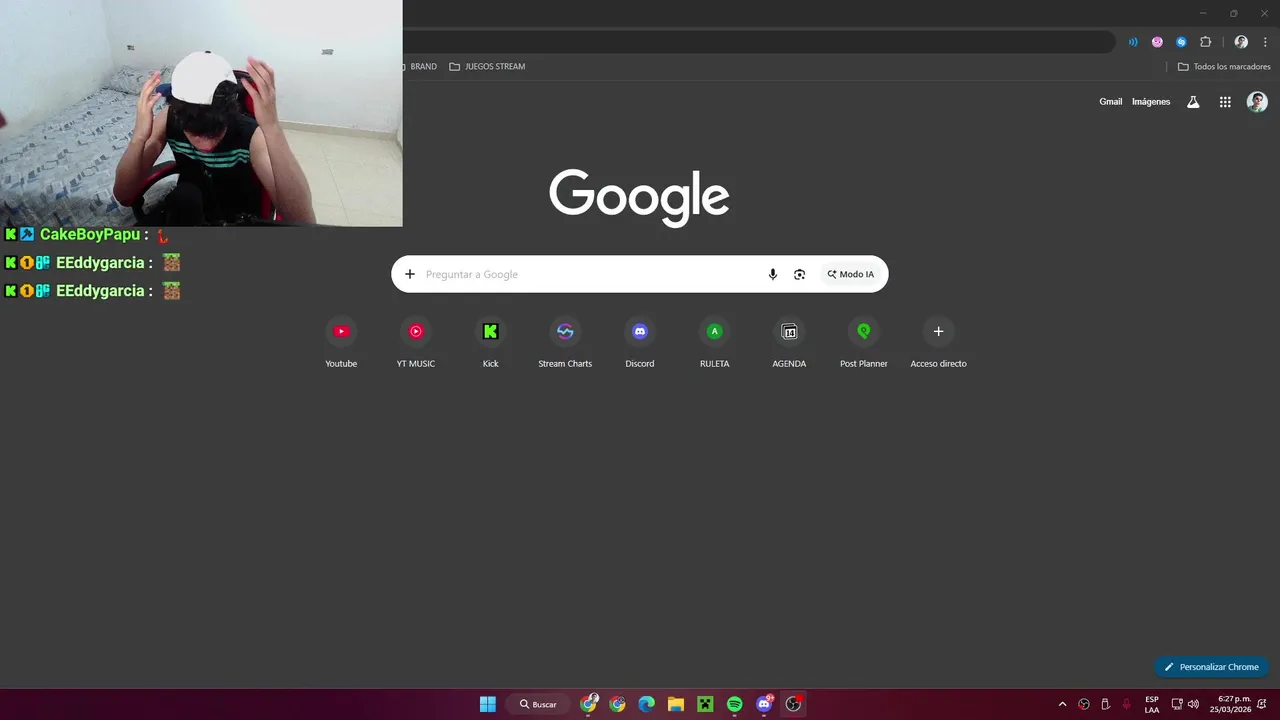Expand Todos los marcadores folder

[1224, 67]
